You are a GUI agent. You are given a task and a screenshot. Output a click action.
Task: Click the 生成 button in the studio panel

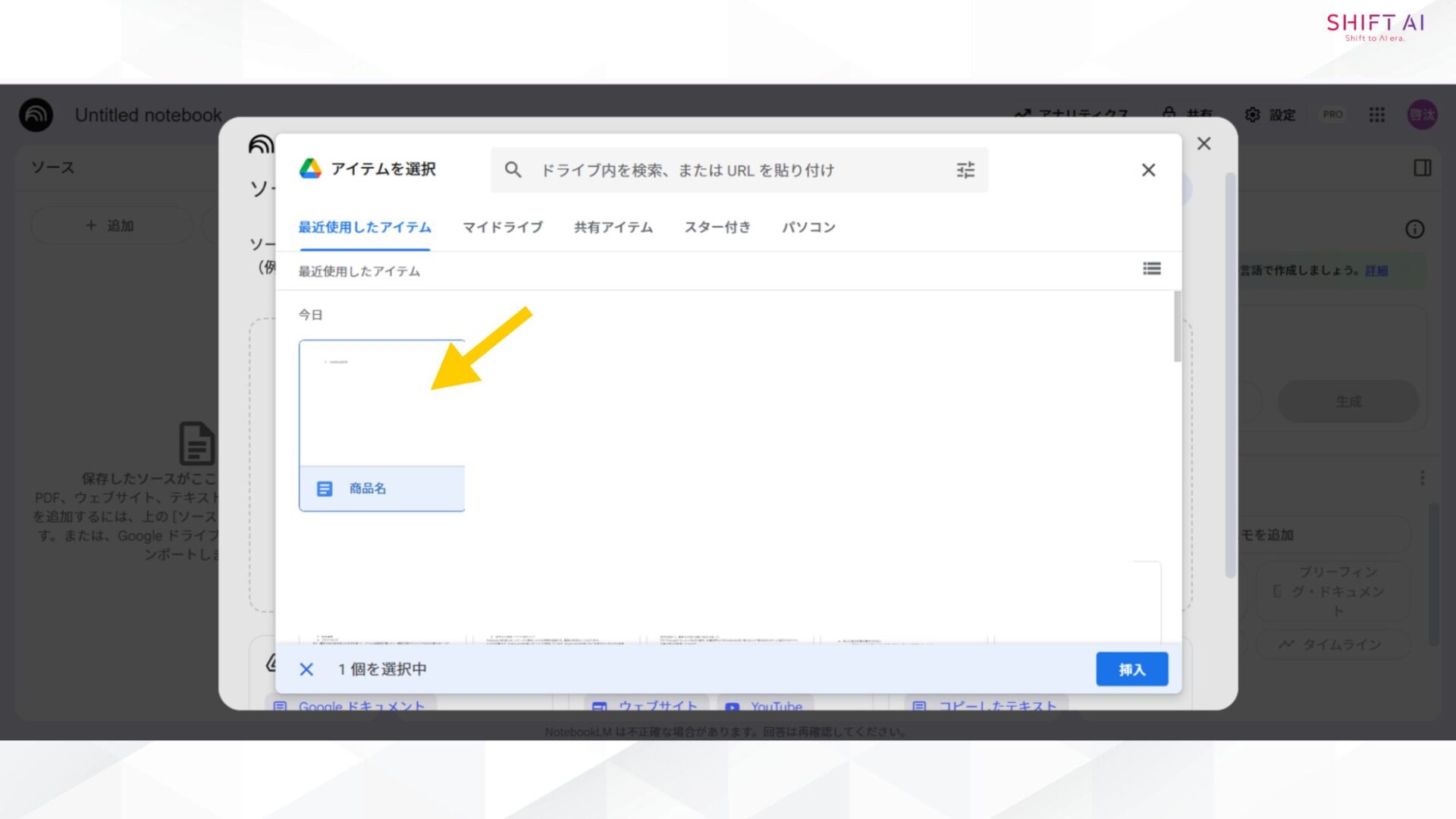point(1348,402)
